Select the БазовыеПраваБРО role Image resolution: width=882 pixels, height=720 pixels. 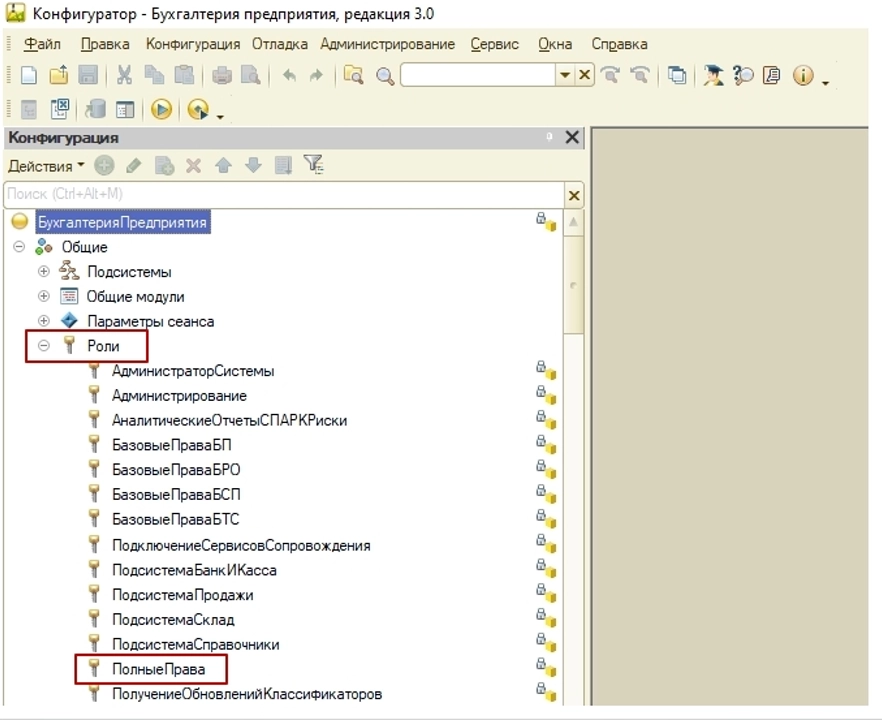pyautogui.click(x=176, y=470)
